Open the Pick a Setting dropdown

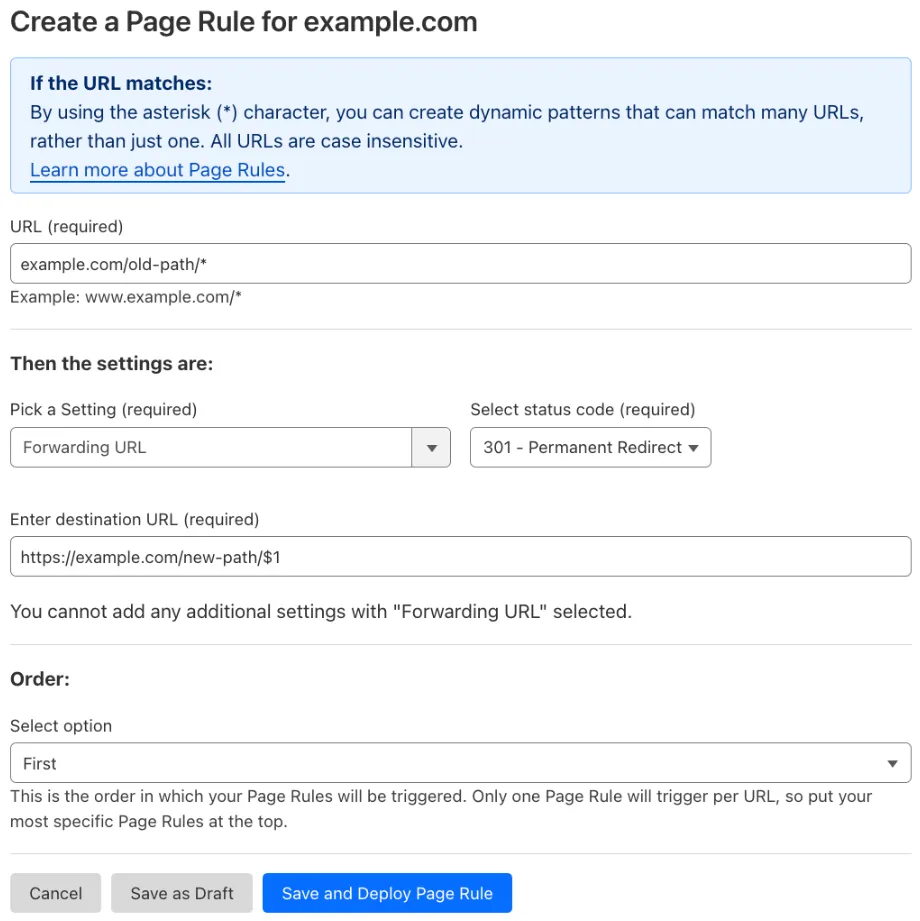pos(230,447)
